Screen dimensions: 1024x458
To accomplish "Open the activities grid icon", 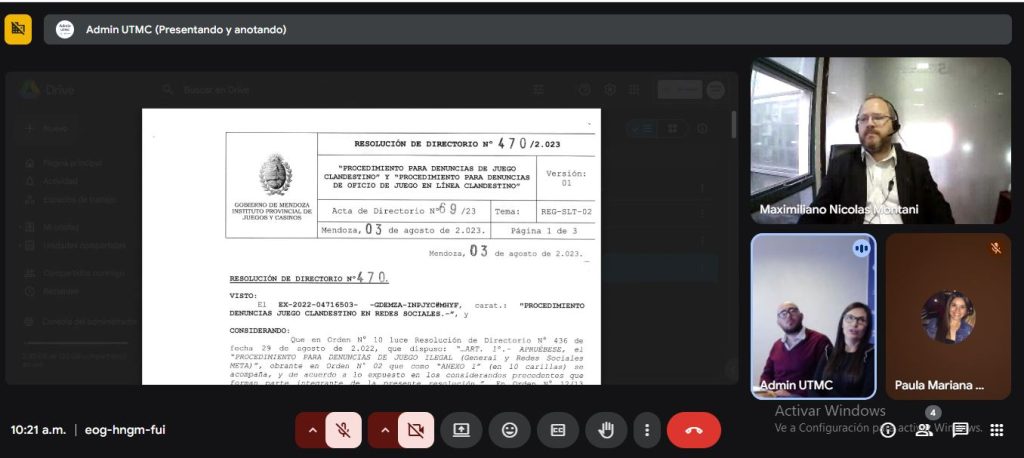I will pyautogui.click(x=996, y=430).
